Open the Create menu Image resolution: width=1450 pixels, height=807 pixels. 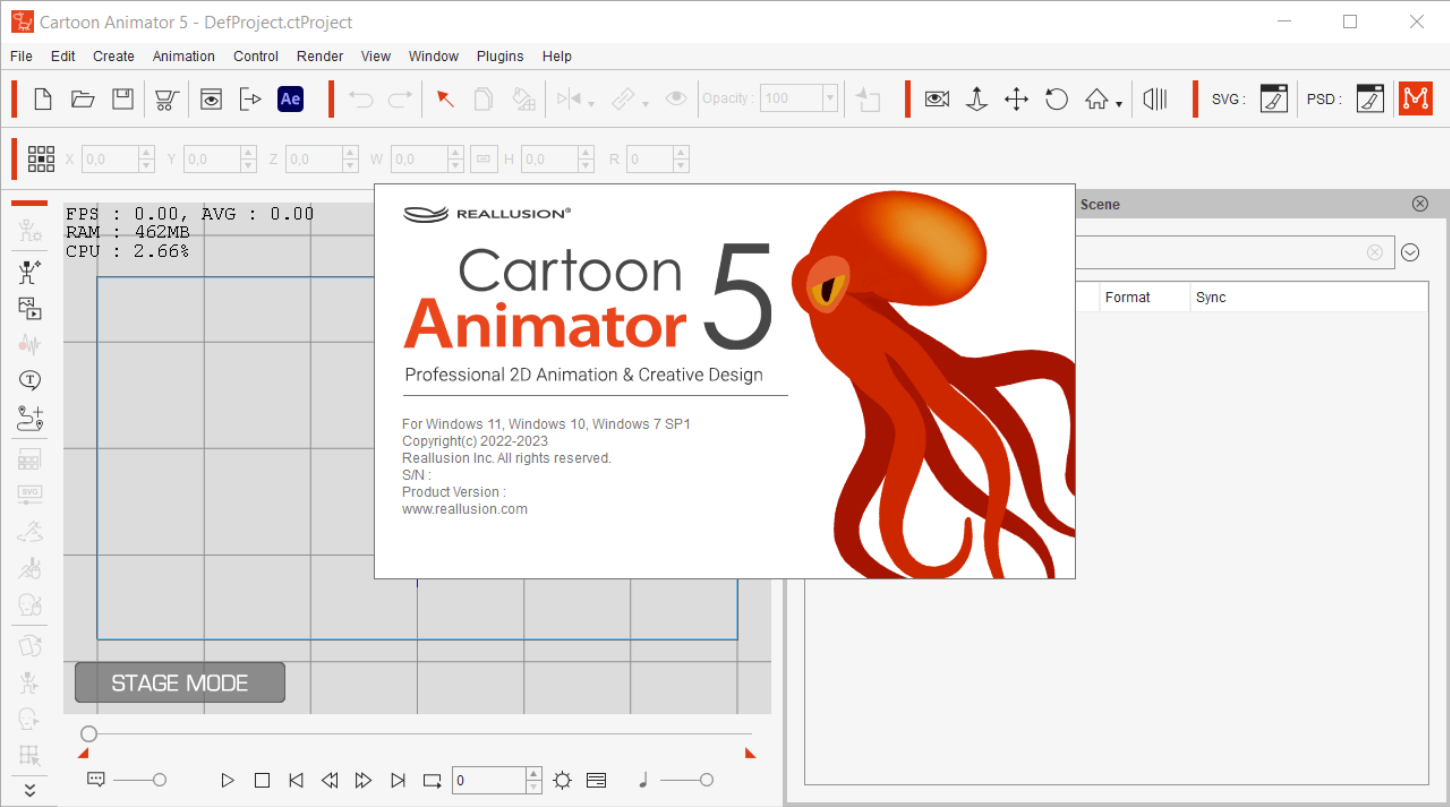point(114,56)
